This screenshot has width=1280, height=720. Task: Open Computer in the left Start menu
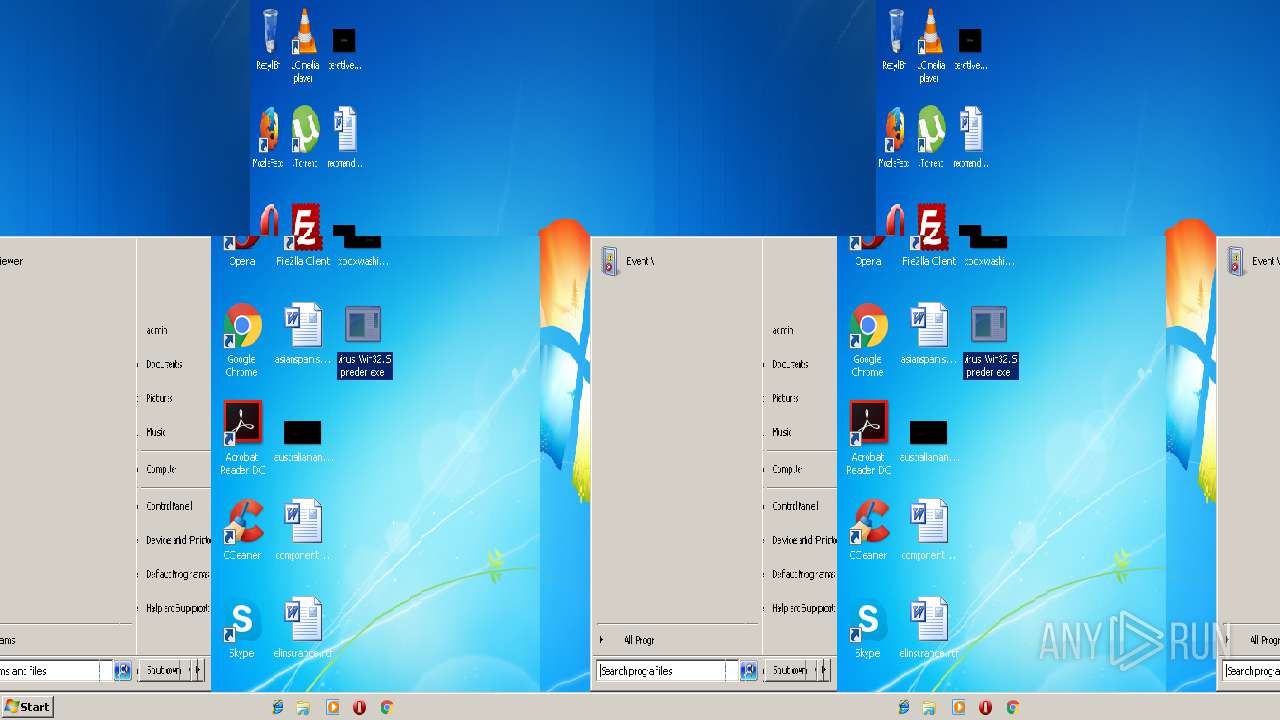[161, 469]
